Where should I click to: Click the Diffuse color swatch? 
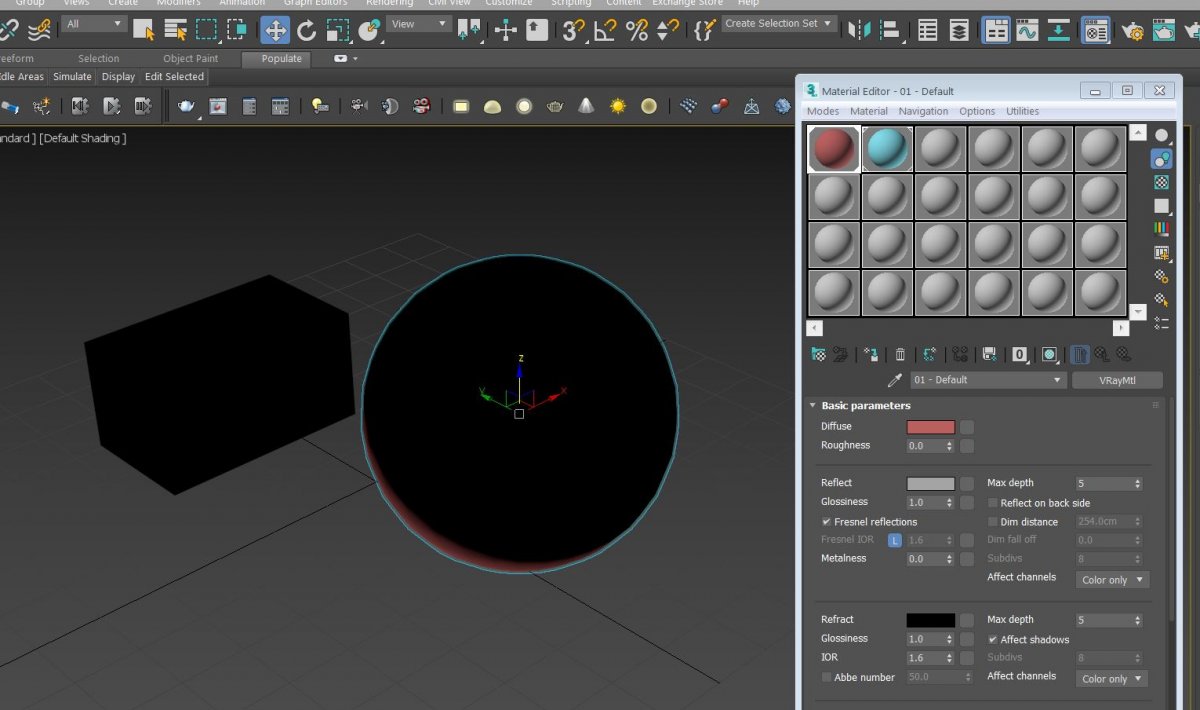(930, 427)
